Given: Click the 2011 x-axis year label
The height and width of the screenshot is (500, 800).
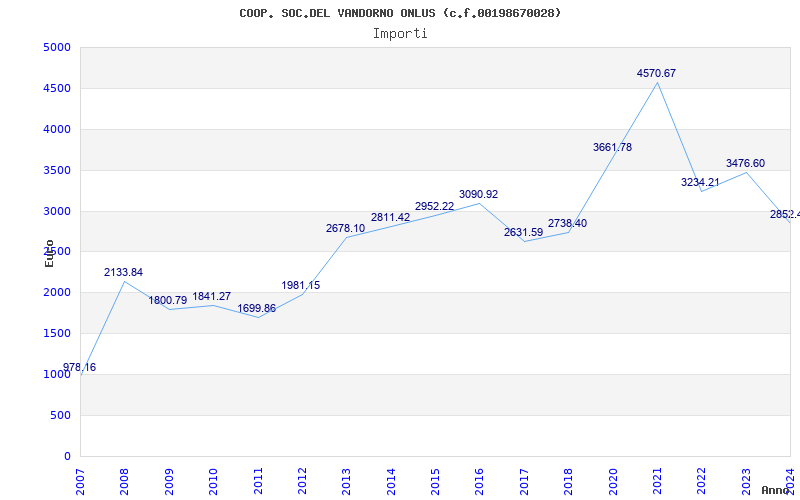Looking at the screenshot, I should [x=258, y=481].
